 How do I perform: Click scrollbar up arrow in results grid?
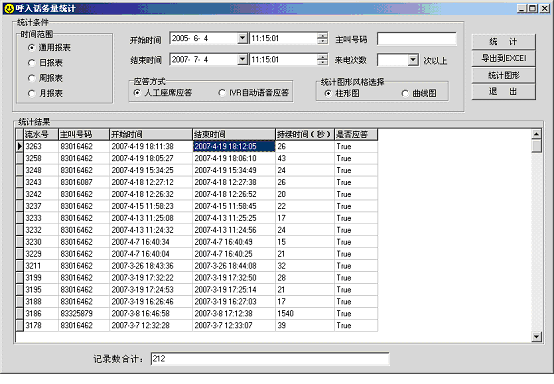[x=536, y=134]
